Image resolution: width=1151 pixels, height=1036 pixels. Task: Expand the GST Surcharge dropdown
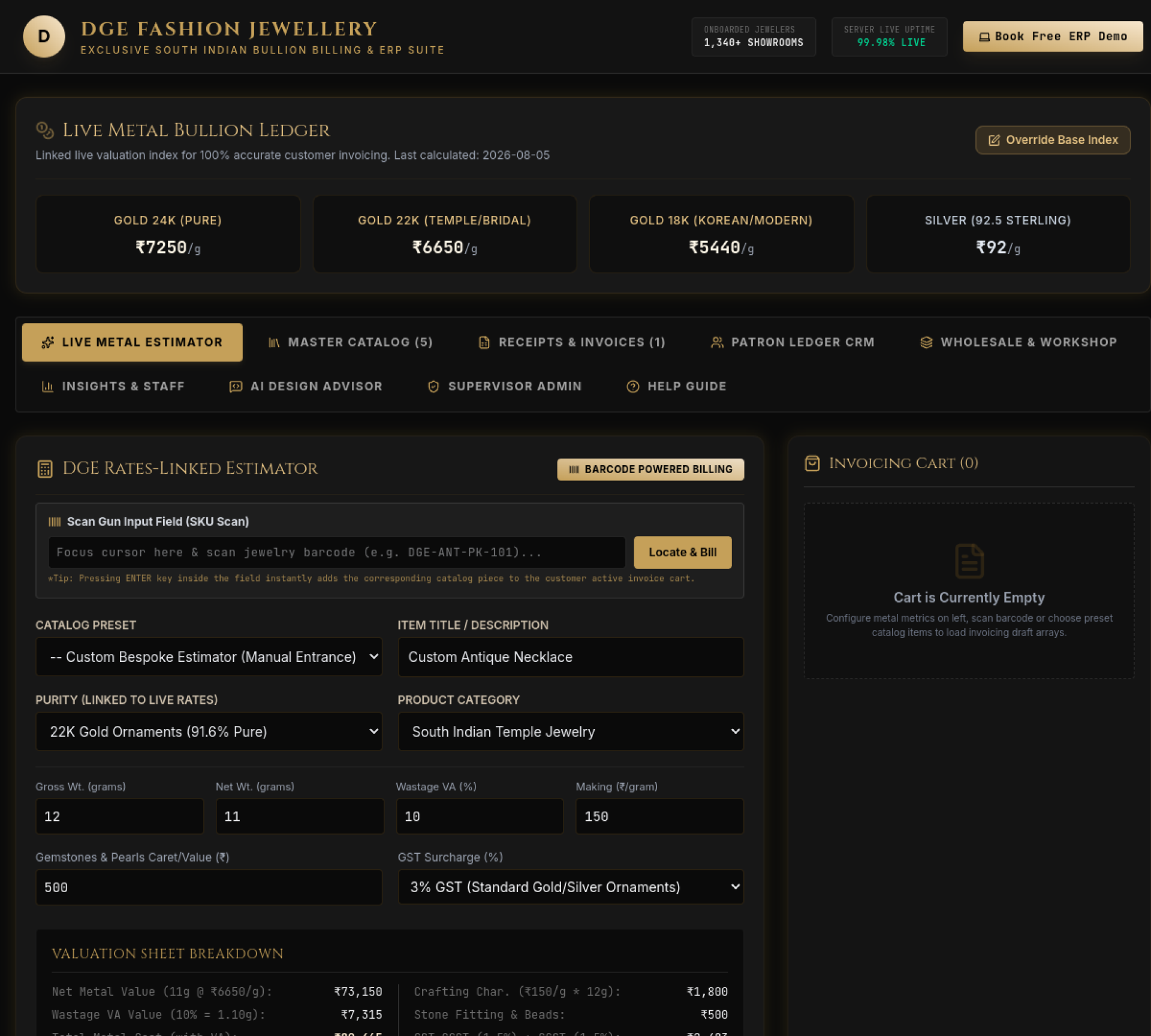tap(570, 887)
